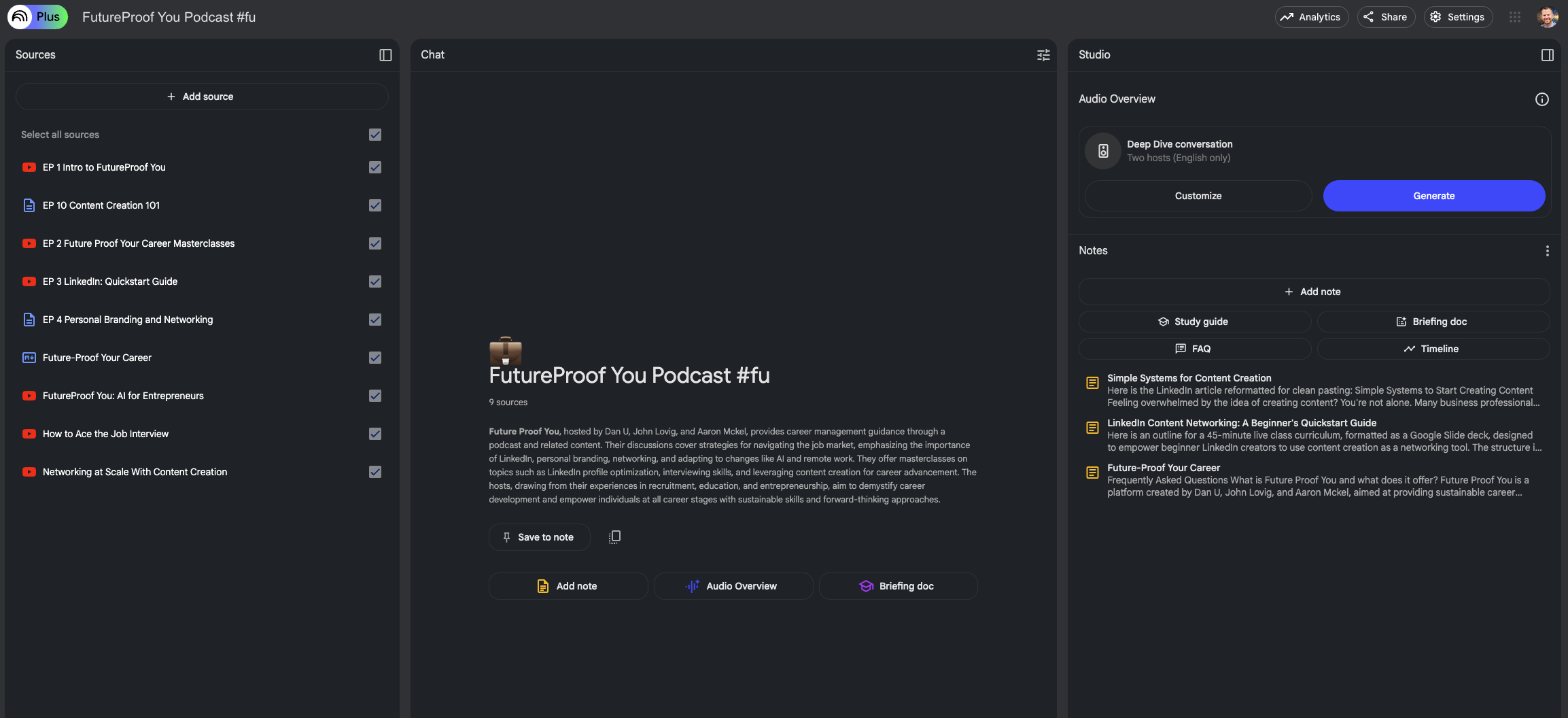The height and width of the screenshot is (718, 1568).
Task: Create a Study guide
Action: [x=1195, y=322]
